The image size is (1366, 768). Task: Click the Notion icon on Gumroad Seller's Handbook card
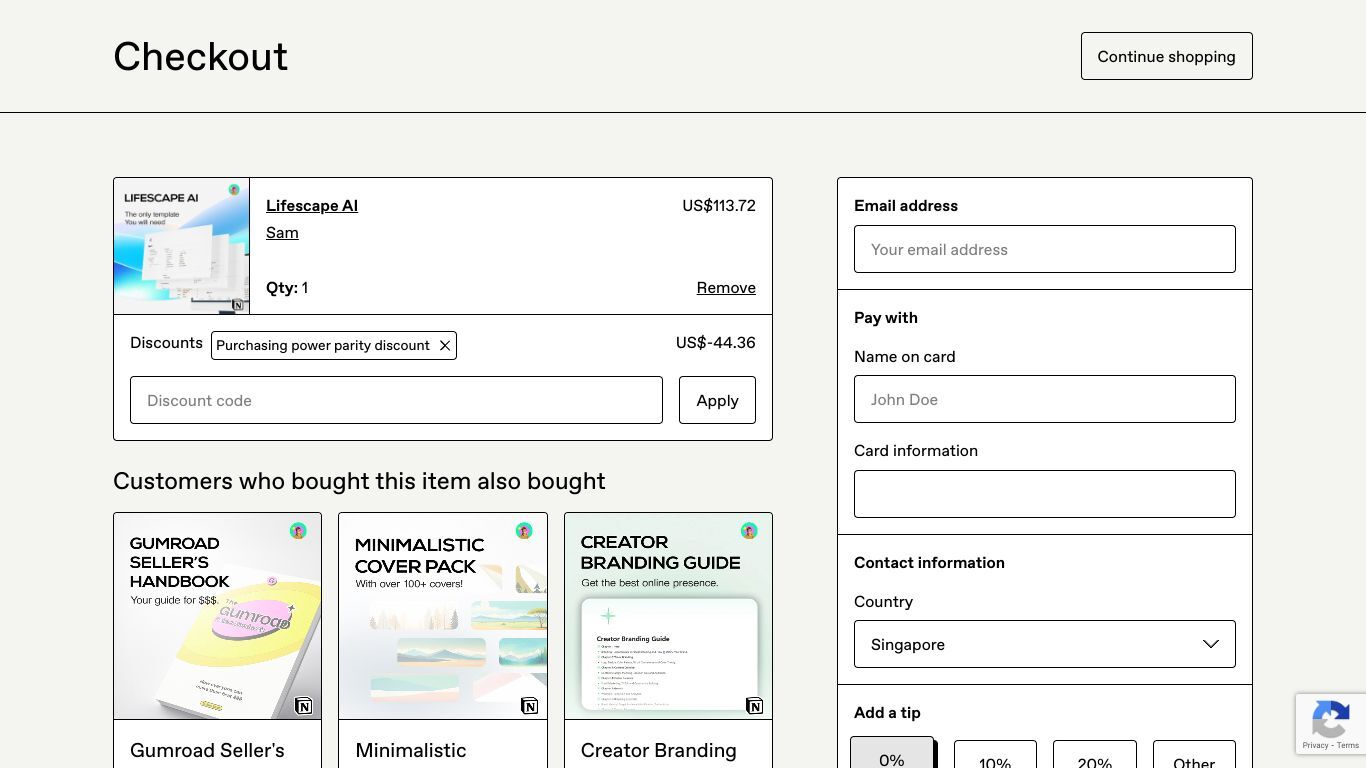(x=304, y=706)
